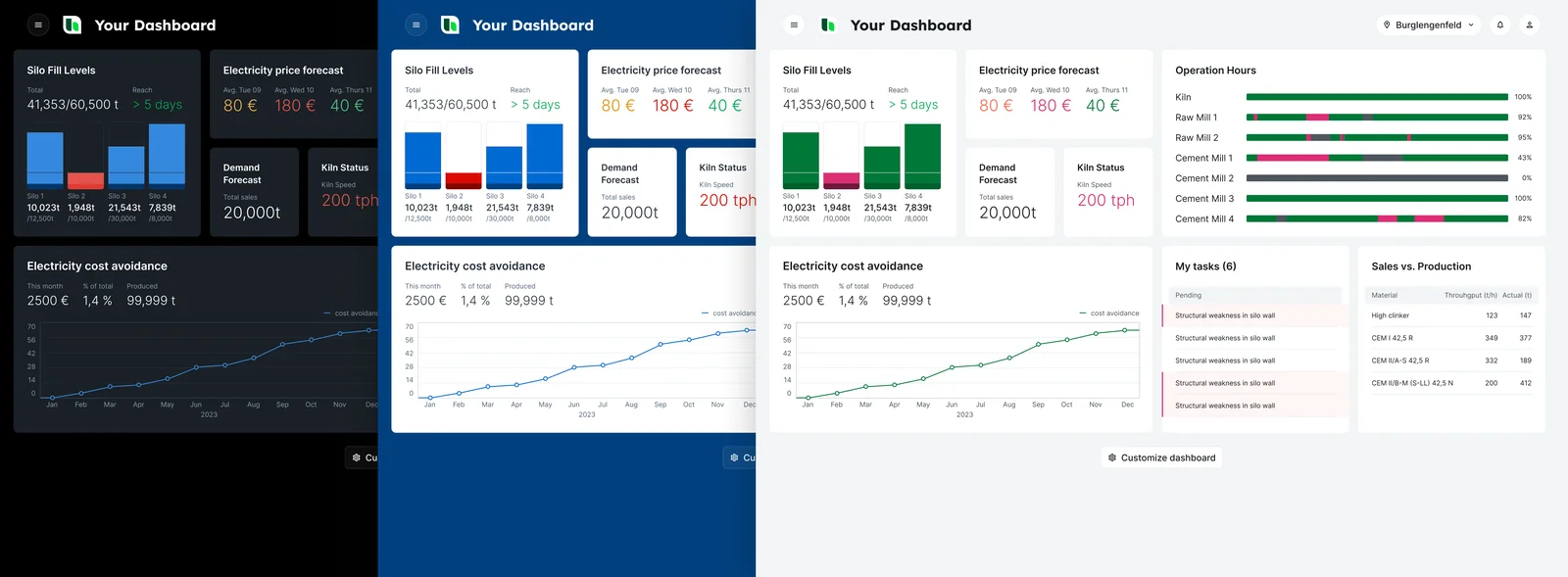The image size is (1568, 577).
Task: Click Silo Fill Levels heading in blue theme
Action: [x=439, y=71]
